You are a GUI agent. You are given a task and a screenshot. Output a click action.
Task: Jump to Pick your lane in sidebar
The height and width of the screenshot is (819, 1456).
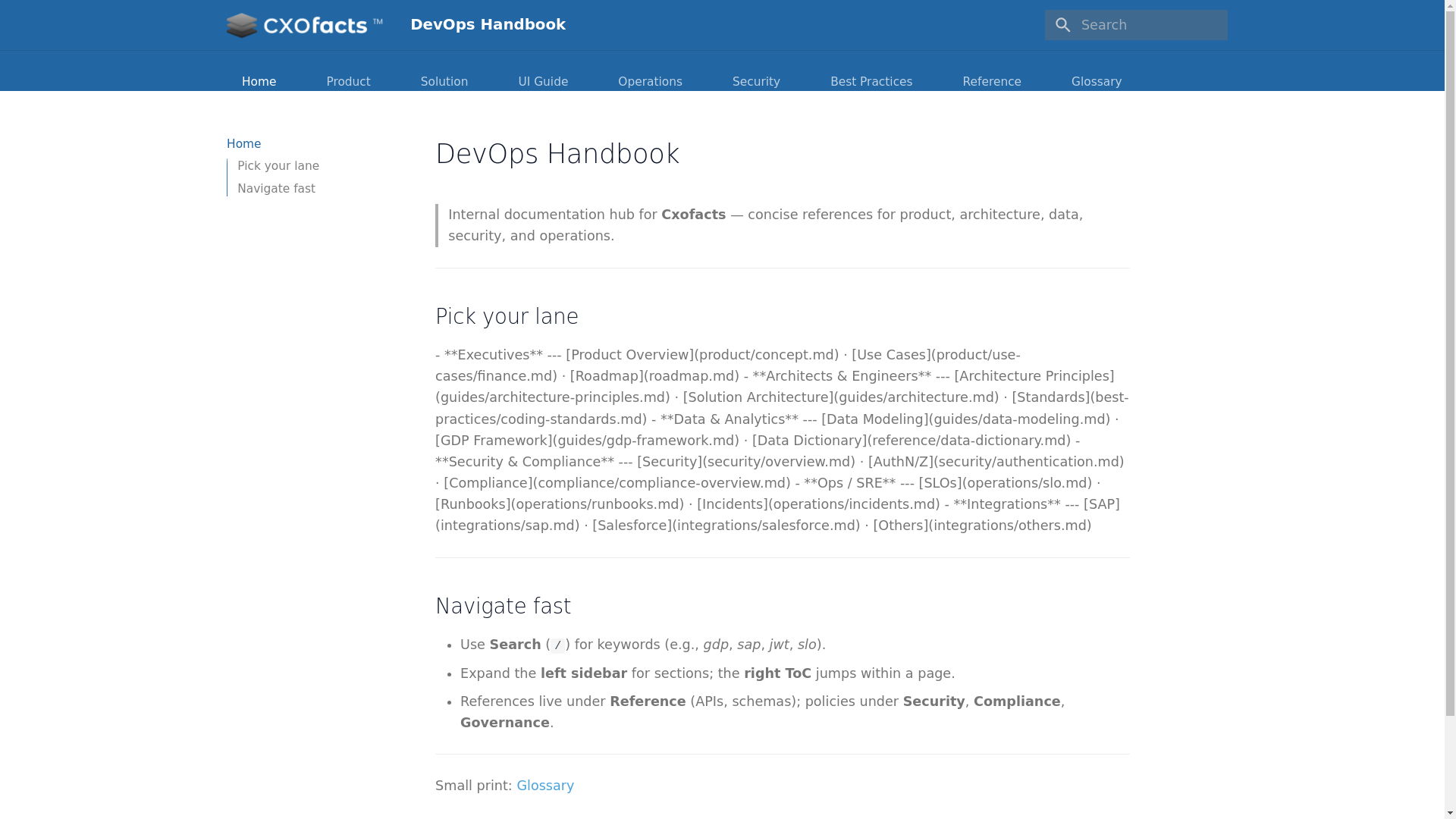(278, 166)
